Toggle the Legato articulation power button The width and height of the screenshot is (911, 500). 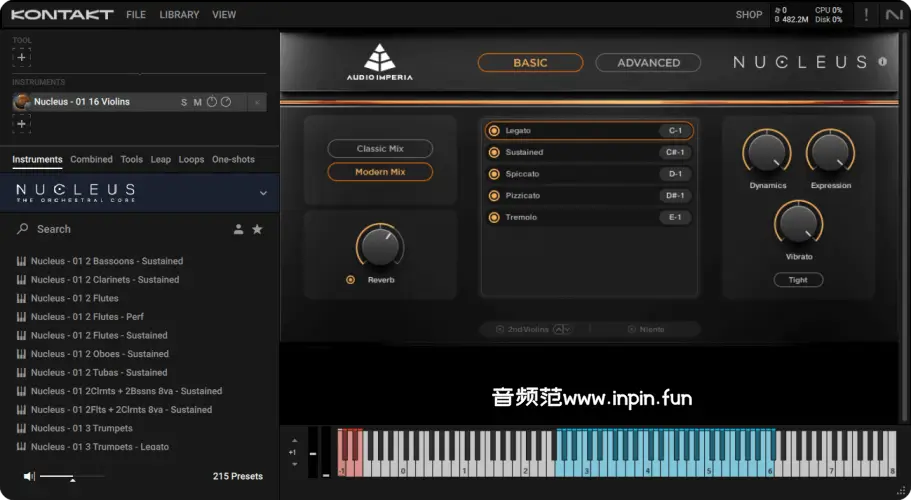494,131
